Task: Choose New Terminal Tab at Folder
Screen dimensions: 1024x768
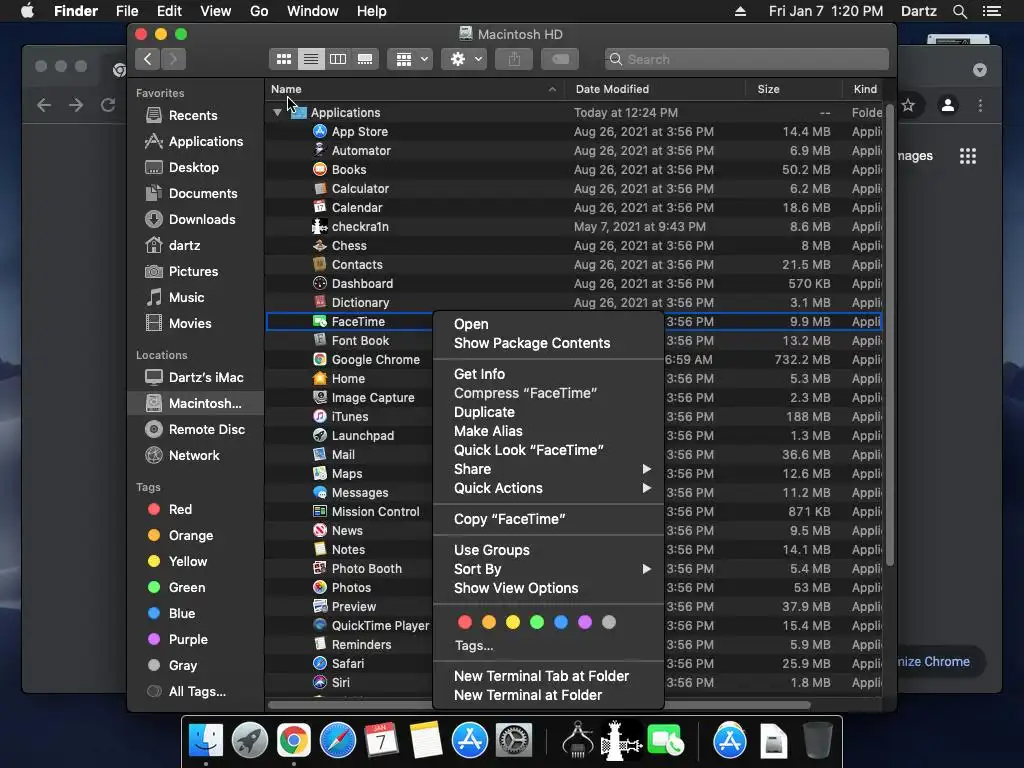Action: (x=549, y=676)
